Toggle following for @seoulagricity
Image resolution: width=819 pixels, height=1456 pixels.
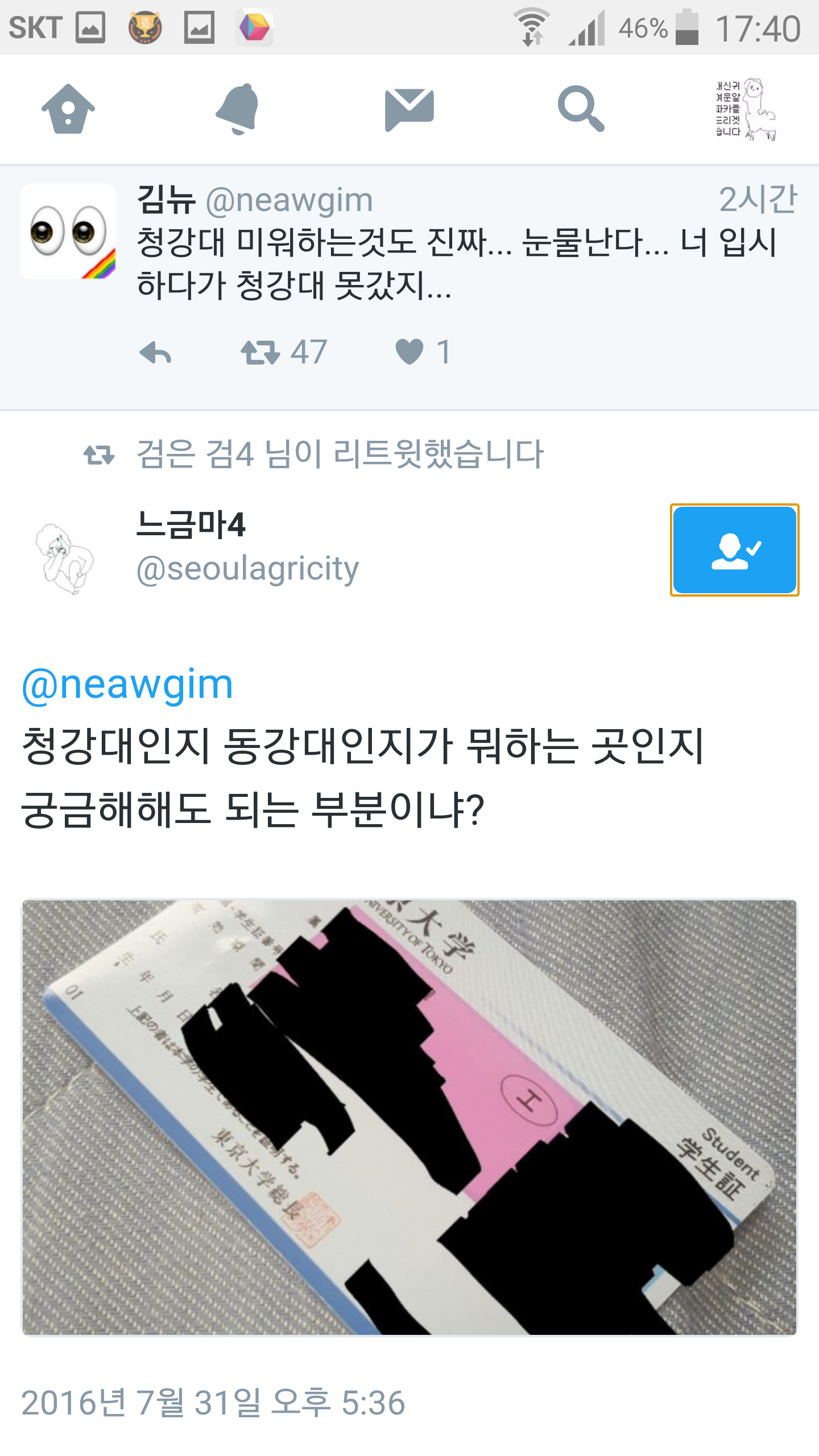[x=734, y=550]
